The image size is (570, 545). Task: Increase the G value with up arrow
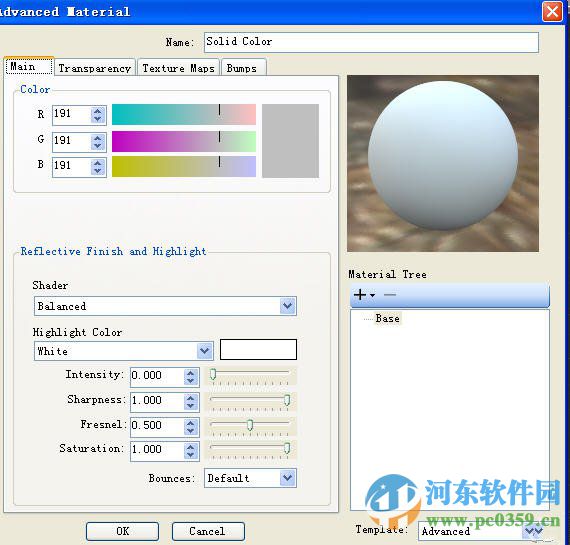pyautogui.click(x=97, y=138)
